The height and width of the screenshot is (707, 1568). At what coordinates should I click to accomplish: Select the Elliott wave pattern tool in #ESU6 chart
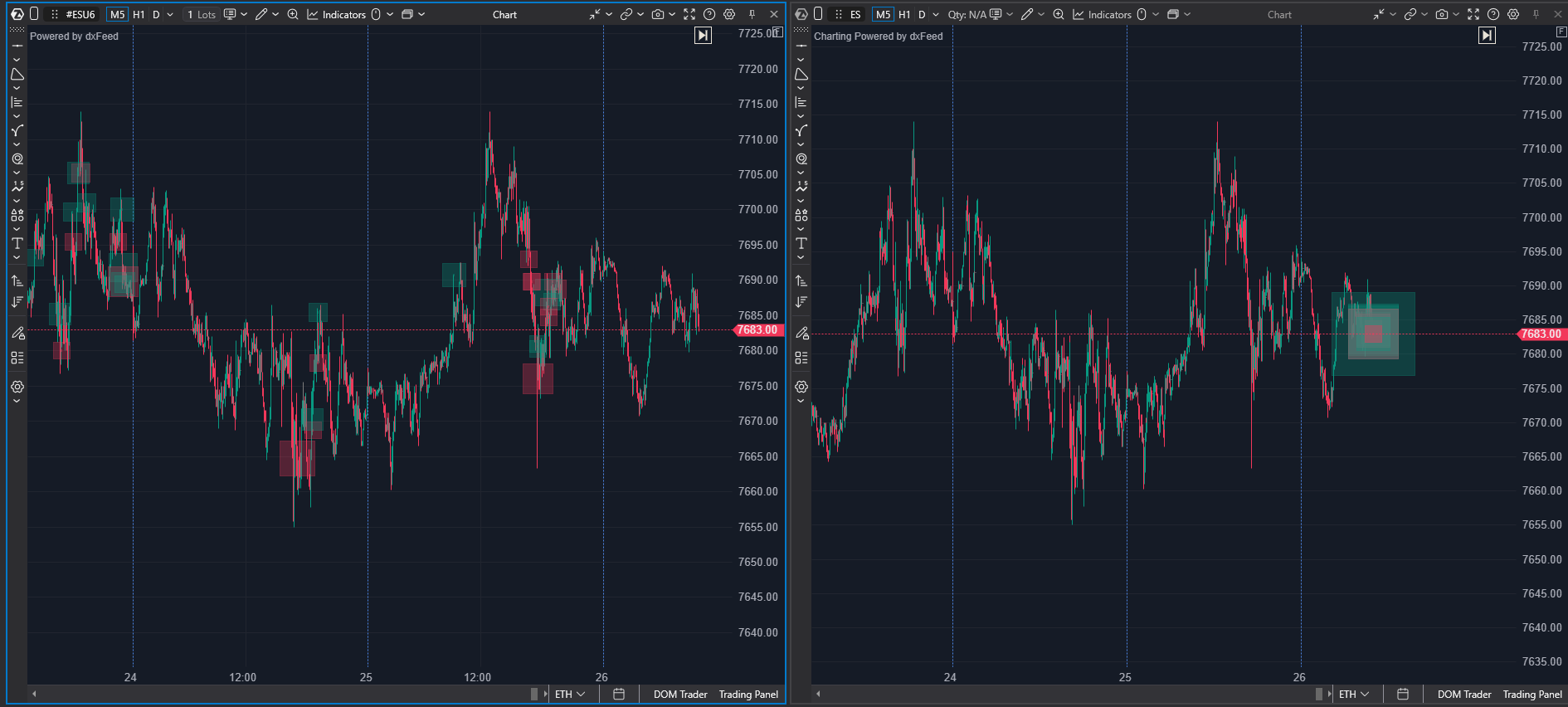pyautogui.click(x=17, y=187)
